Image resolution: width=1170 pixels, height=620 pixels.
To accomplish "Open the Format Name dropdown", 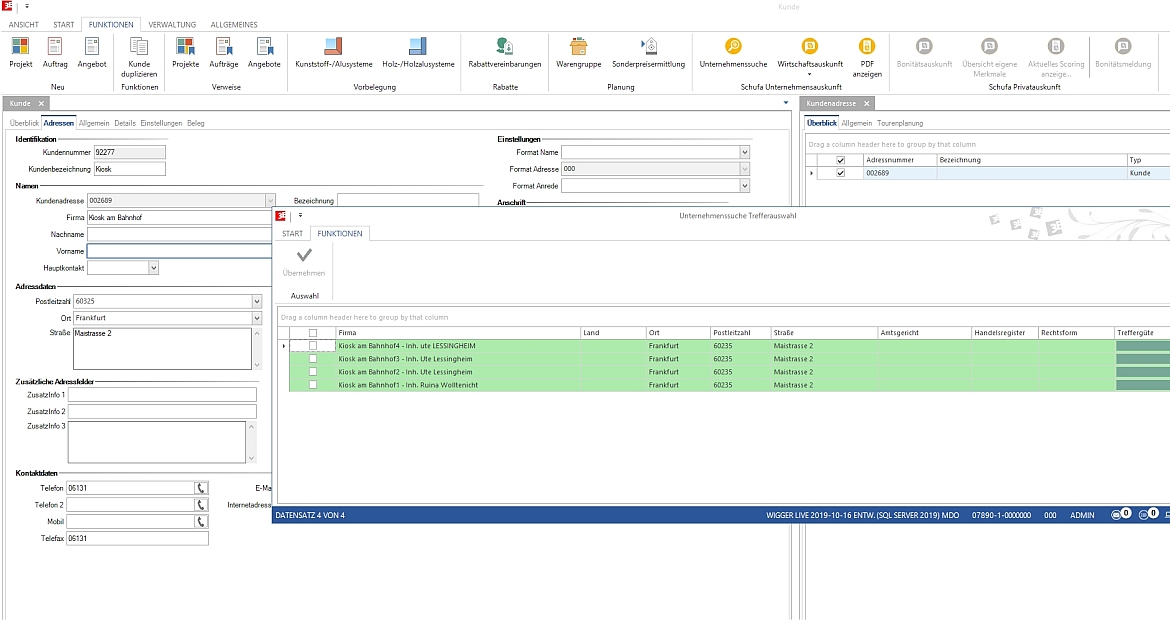I will (744, 152).
